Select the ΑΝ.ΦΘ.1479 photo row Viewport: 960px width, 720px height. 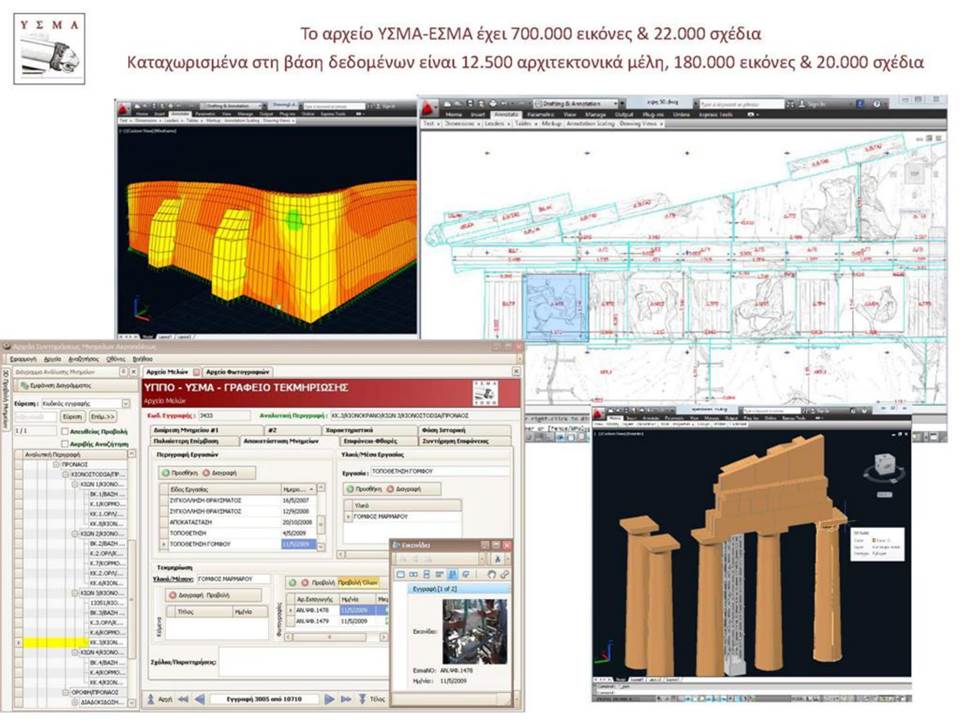(337, 621)
